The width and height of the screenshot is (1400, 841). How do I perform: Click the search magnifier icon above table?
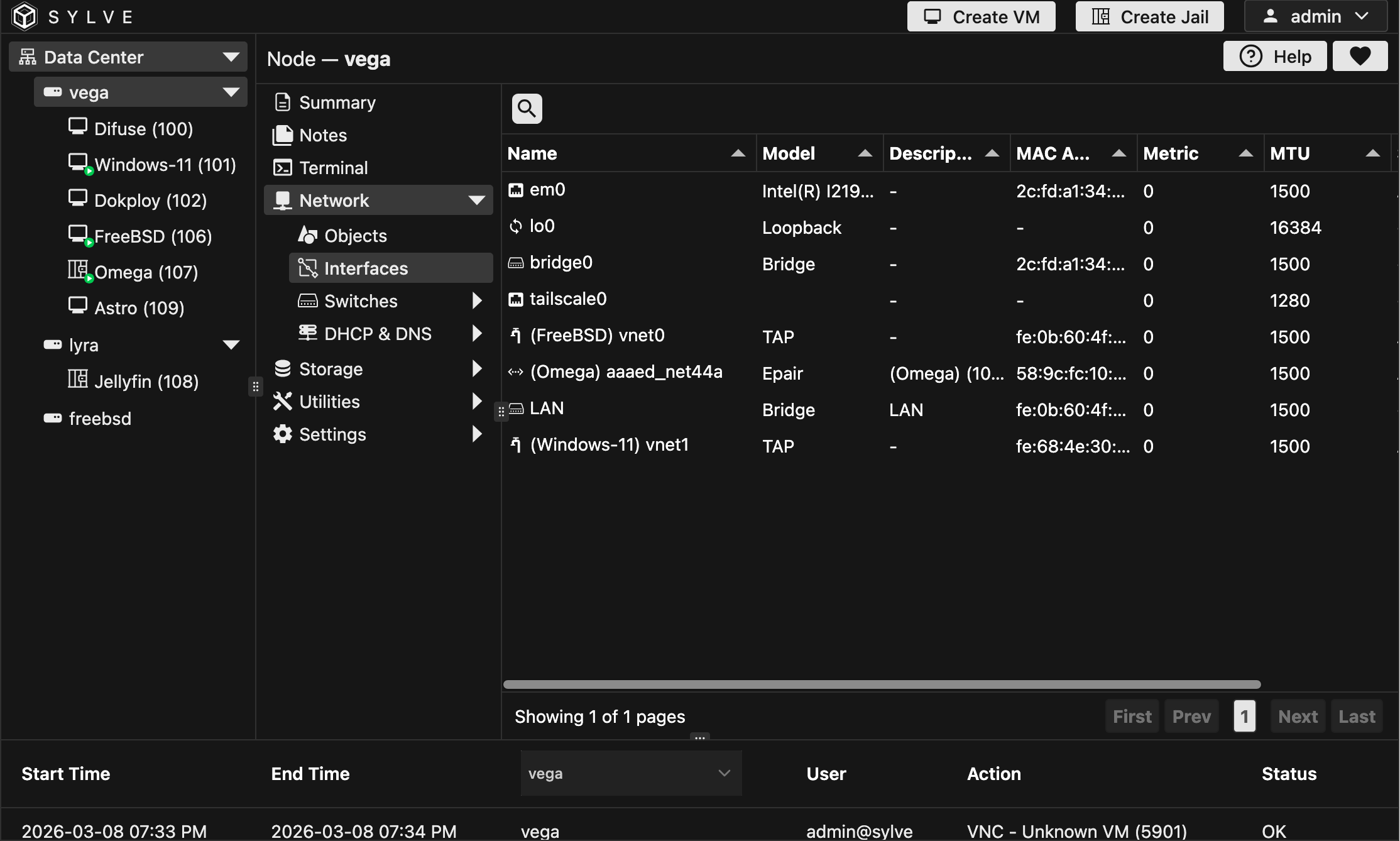[527, 109]
